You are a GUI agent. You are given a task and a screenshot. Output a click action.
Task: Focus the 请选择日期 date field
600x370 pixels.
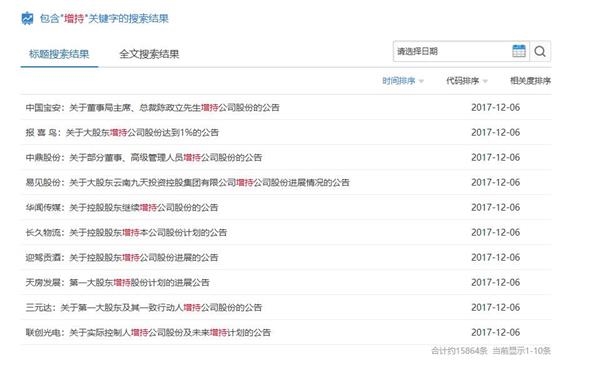[x=452, y=51]
